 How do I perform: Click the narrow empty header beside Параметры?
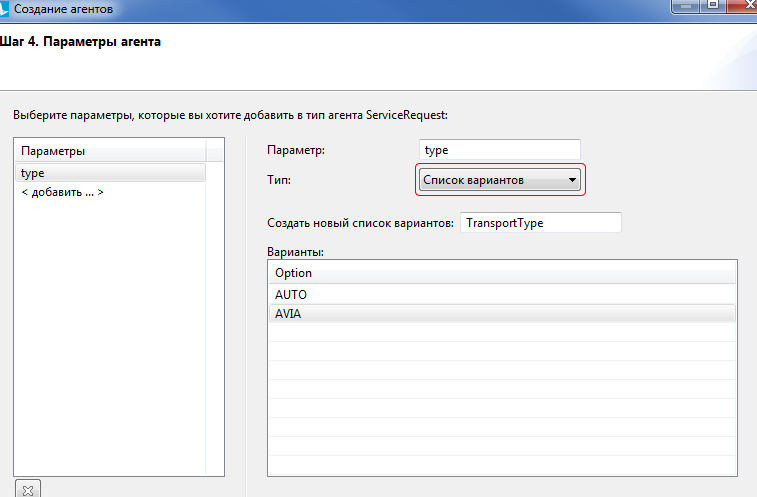click(x=215, y=151)
